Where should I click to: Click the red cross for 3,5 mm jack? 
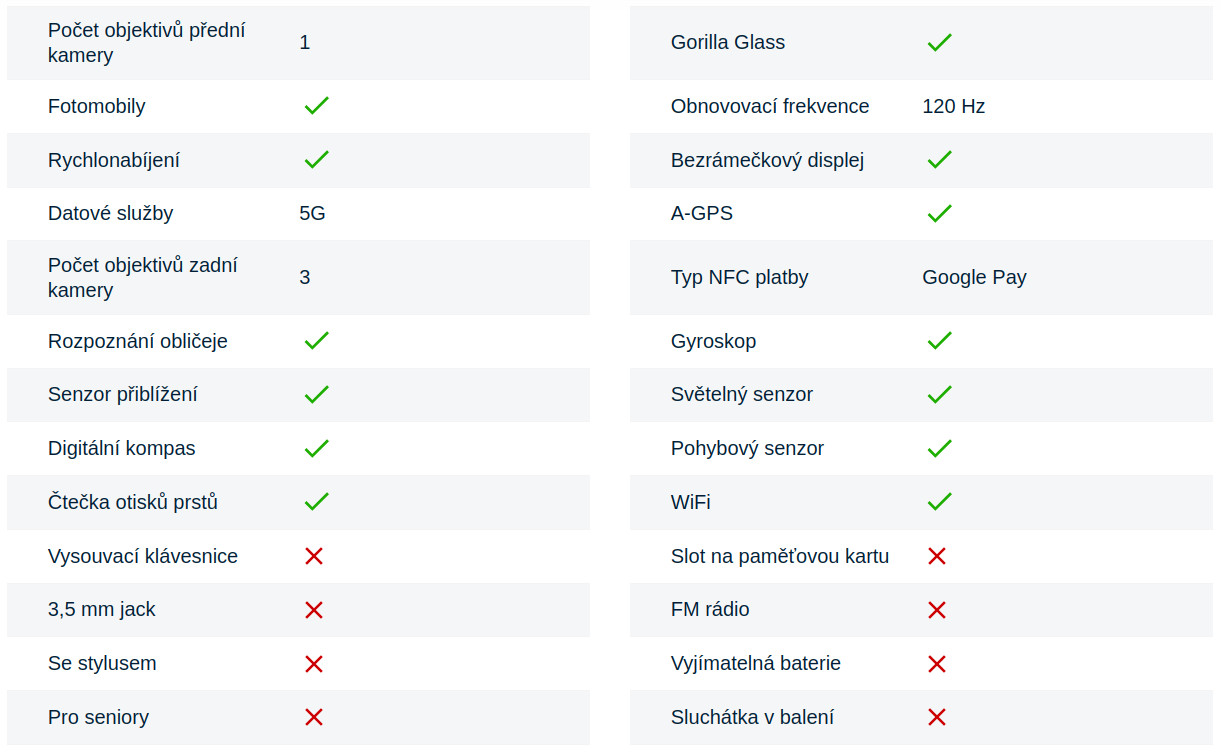pos(314,610)
